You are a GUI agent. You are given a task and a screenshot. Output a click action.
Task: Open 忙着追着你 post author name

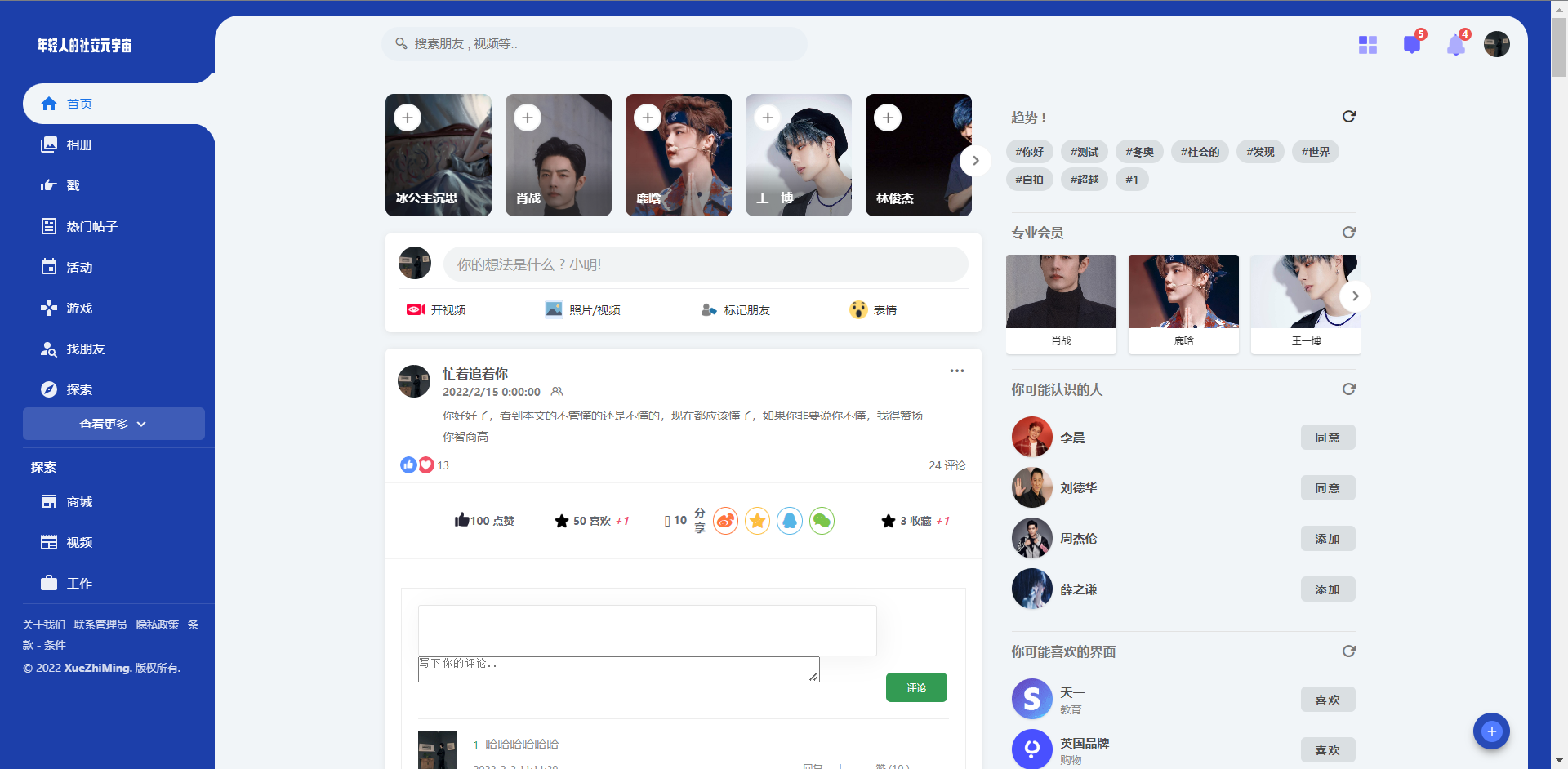(x=475, y=374)
